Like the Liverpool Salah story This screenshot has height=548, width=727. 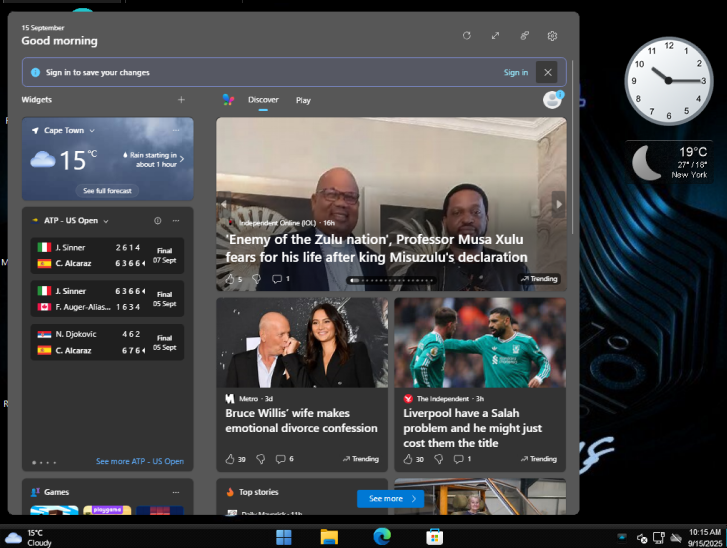[408, 459]
